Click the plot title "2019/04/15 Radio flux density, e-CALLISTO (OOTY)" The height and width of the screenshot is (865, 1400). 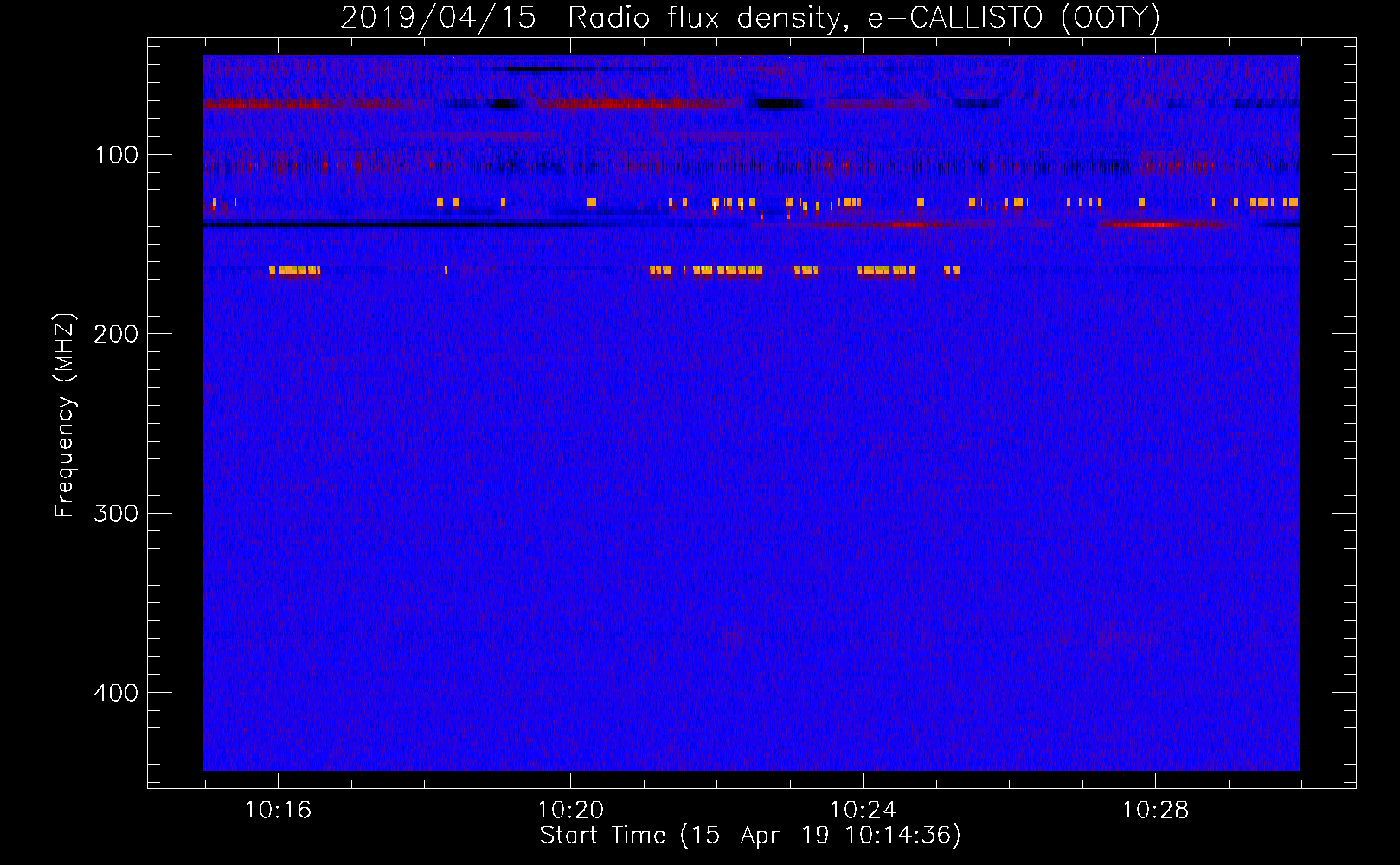[750, 18]
